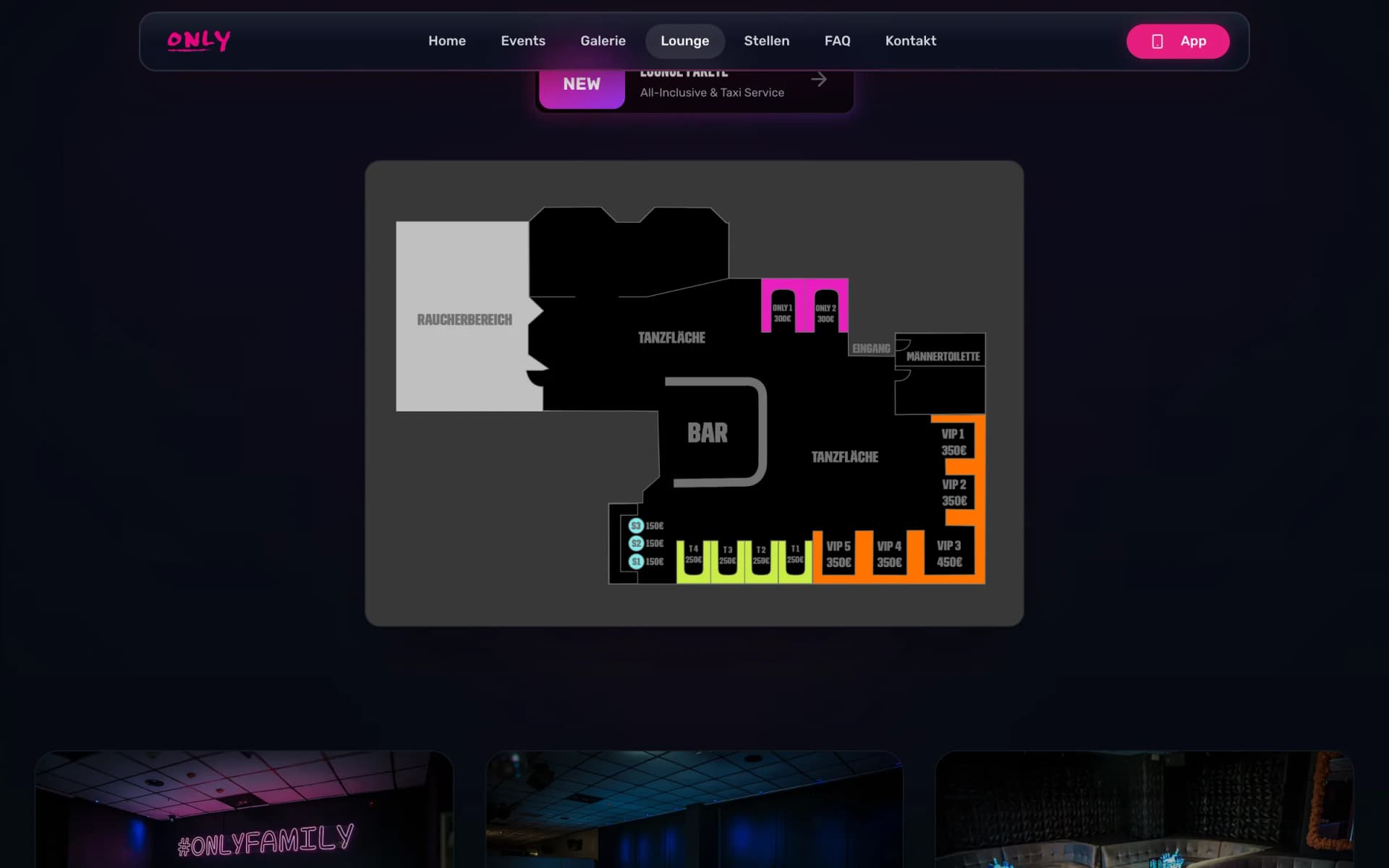This screenshot has width=1389, height=868.
Task: Select table T3 250€ on the map
Action: point(727,556)
